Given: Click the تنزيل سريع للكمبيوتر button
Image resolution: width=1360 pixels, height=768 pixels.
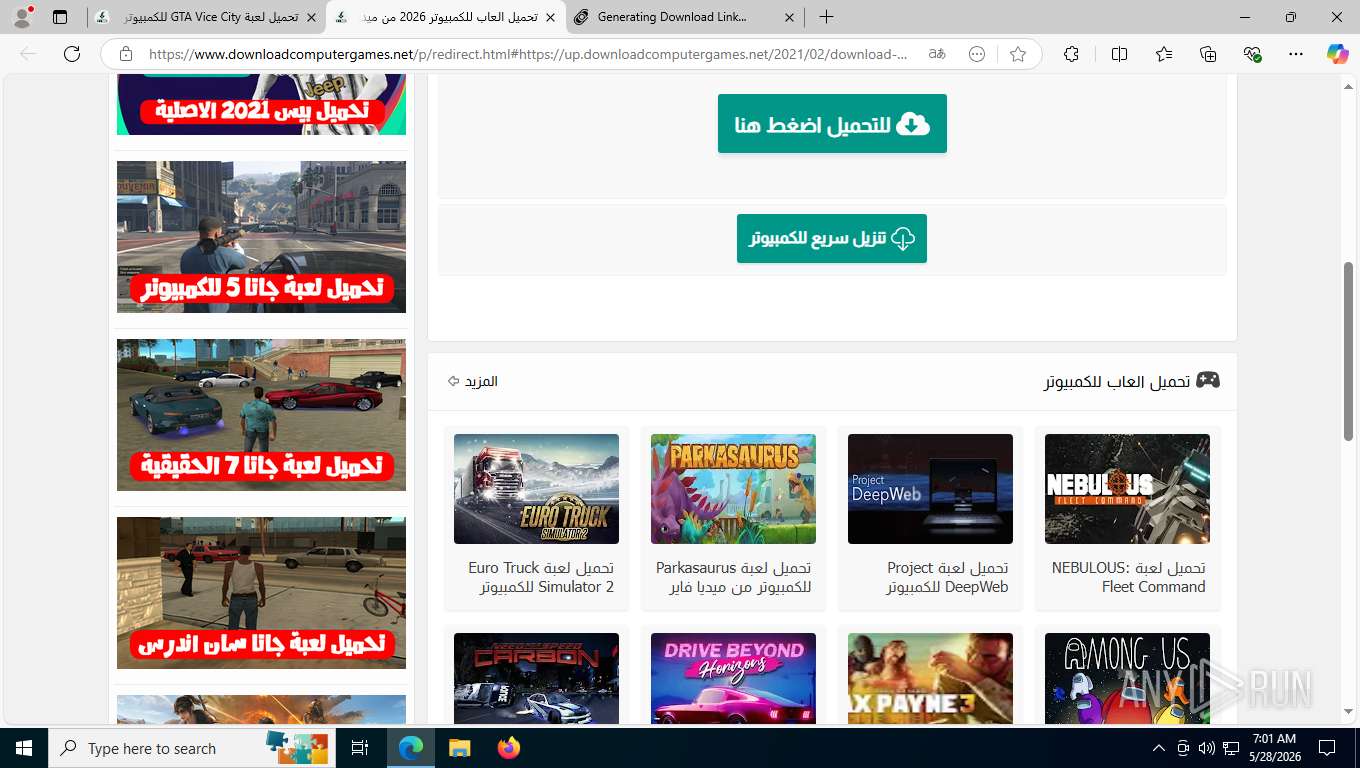Looking at the screenshot, I should 832,238.
